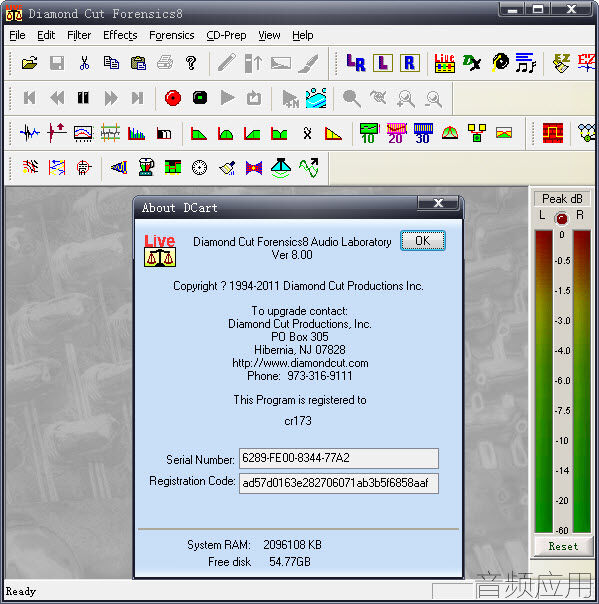Open the File menu
The image size is (599, 604).
click(x=17, y=35)
